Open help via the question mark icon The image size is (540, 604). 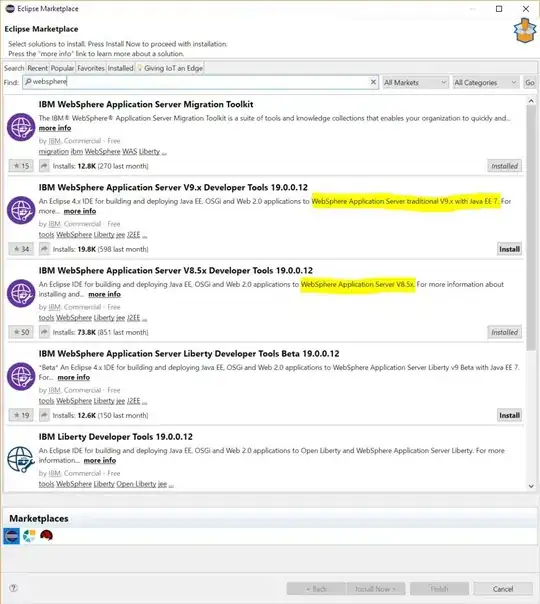coord(13,588)
